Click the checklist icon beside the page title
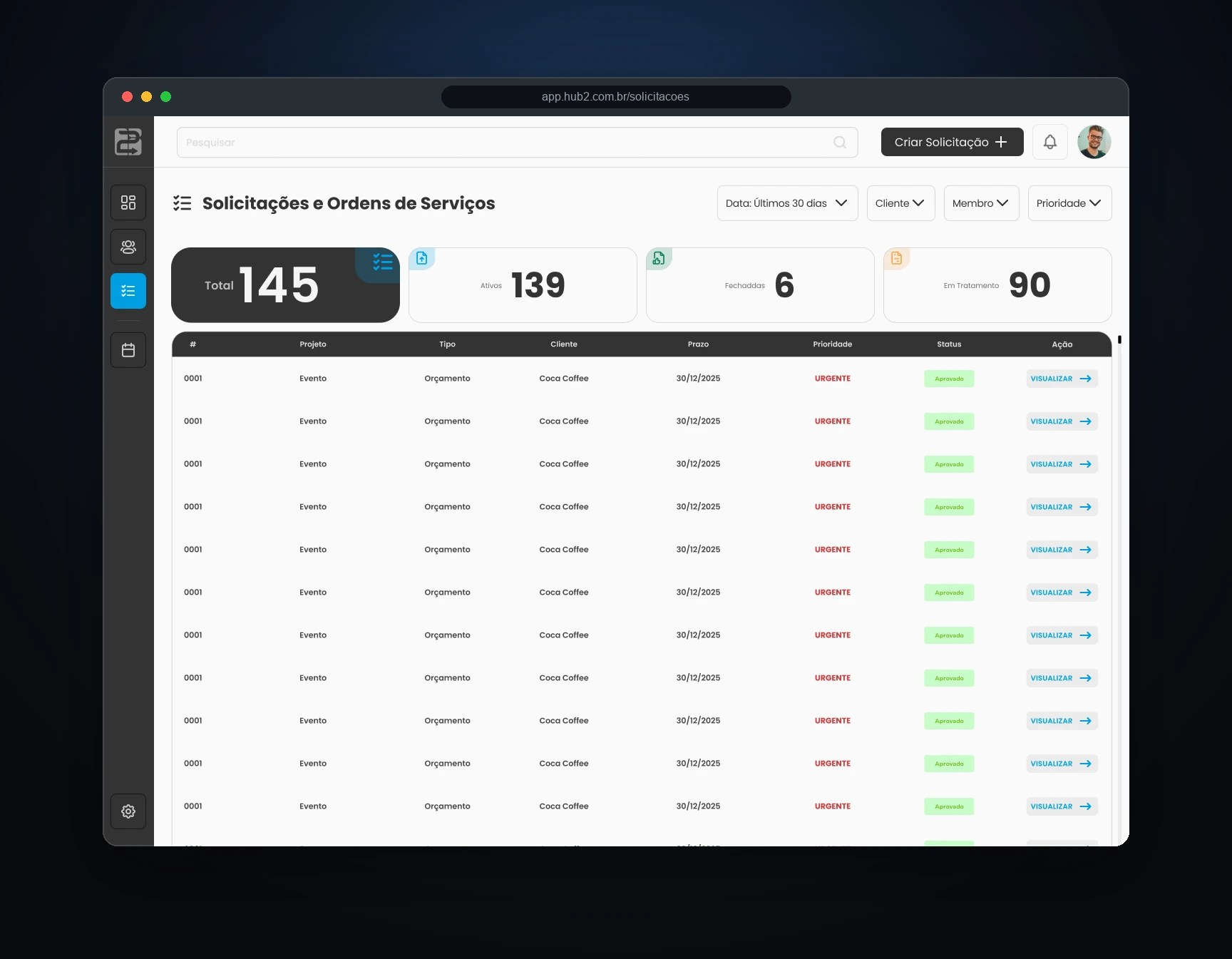This screenshot has height=959, width=1232. click(x=183, y=203)
